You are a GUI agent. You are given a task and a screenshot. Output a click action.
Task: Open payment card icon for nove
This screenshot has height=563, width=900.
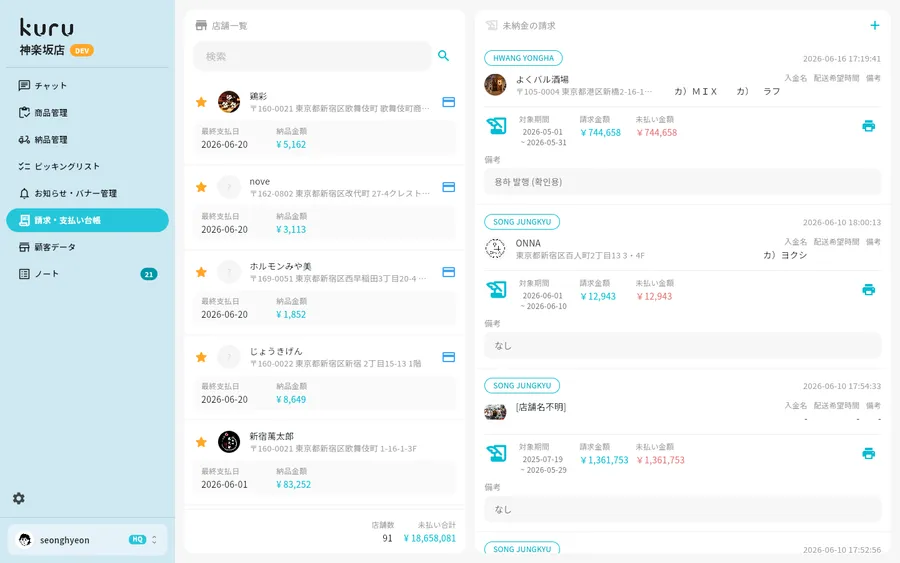(x=449, y=187)
